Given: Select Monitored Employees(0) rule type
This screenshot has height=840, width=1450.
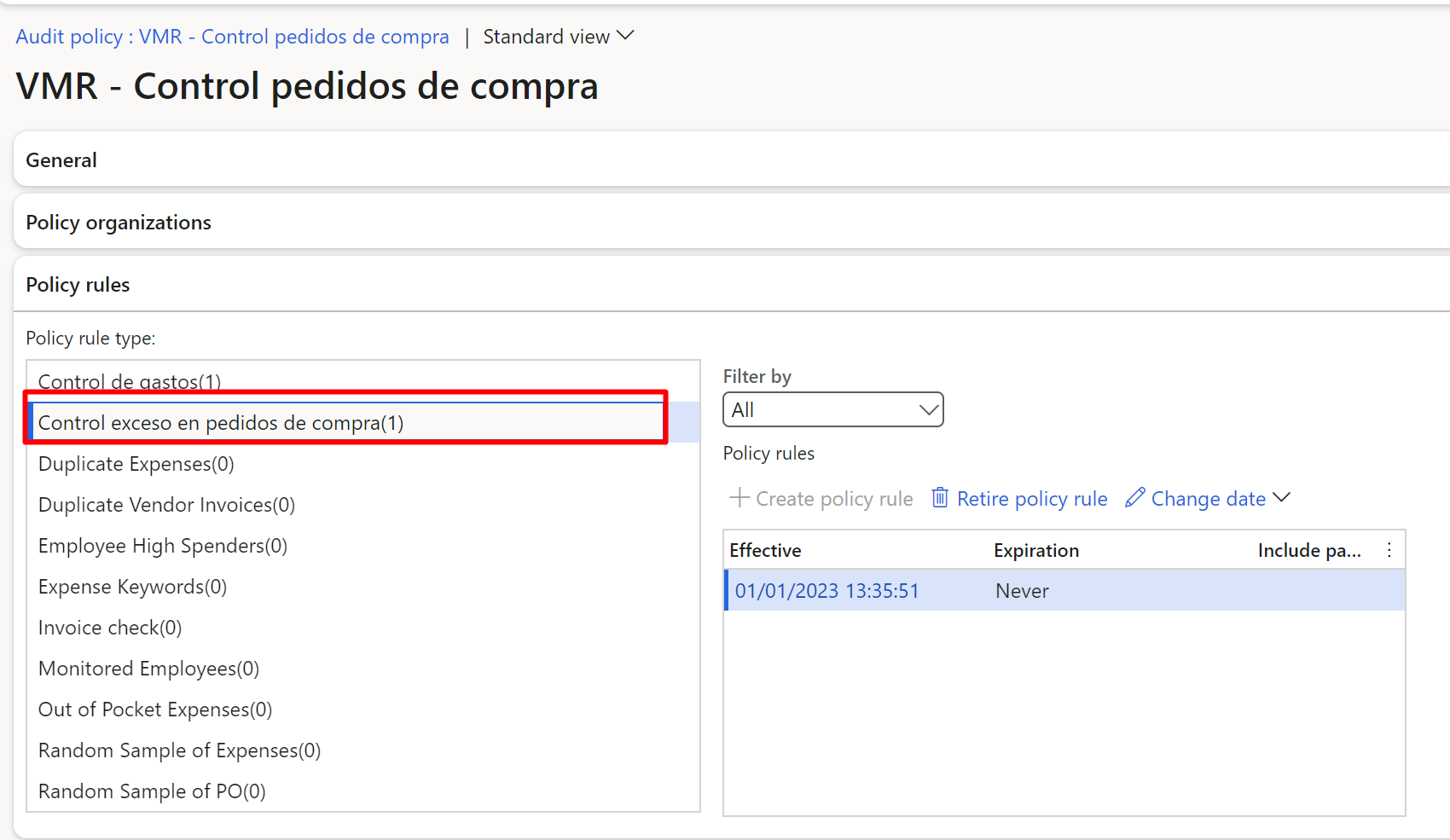Looking at the screenshot, I should (x=364, y=668).
